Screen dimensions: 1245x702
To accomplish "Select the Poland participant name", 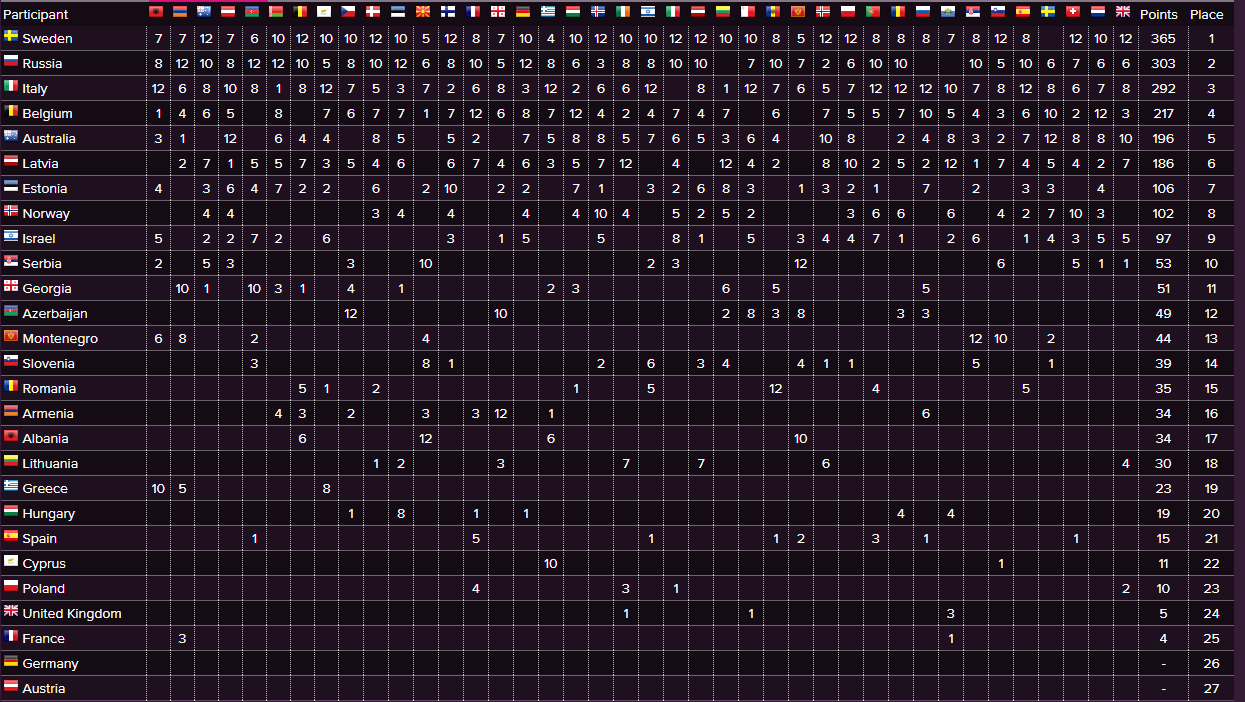I will tap(43, 588).
